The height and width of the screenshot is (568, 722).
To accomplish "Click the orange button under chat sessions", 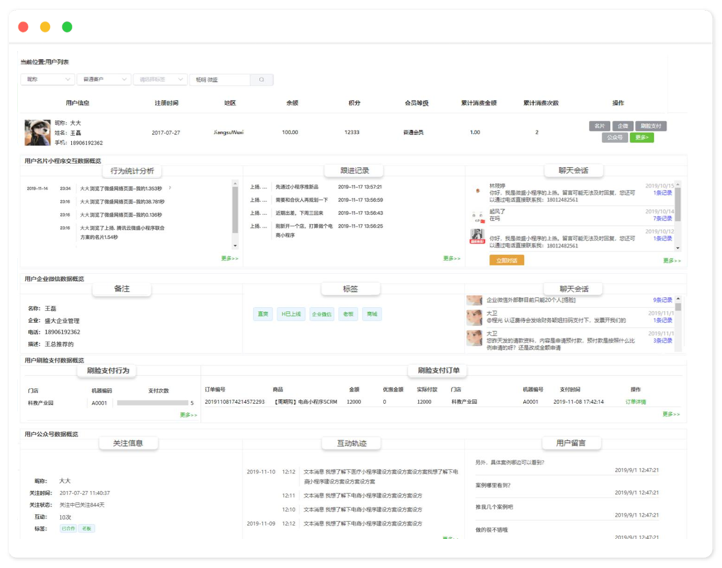I will click(507, 260).
